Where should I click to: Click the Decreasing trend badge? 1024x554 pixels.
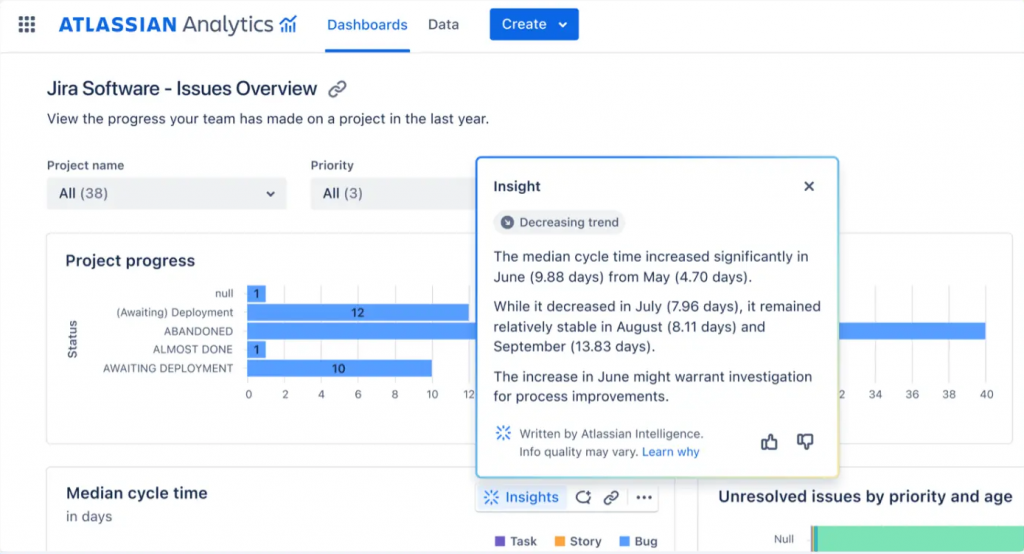(x=560, y=222)
